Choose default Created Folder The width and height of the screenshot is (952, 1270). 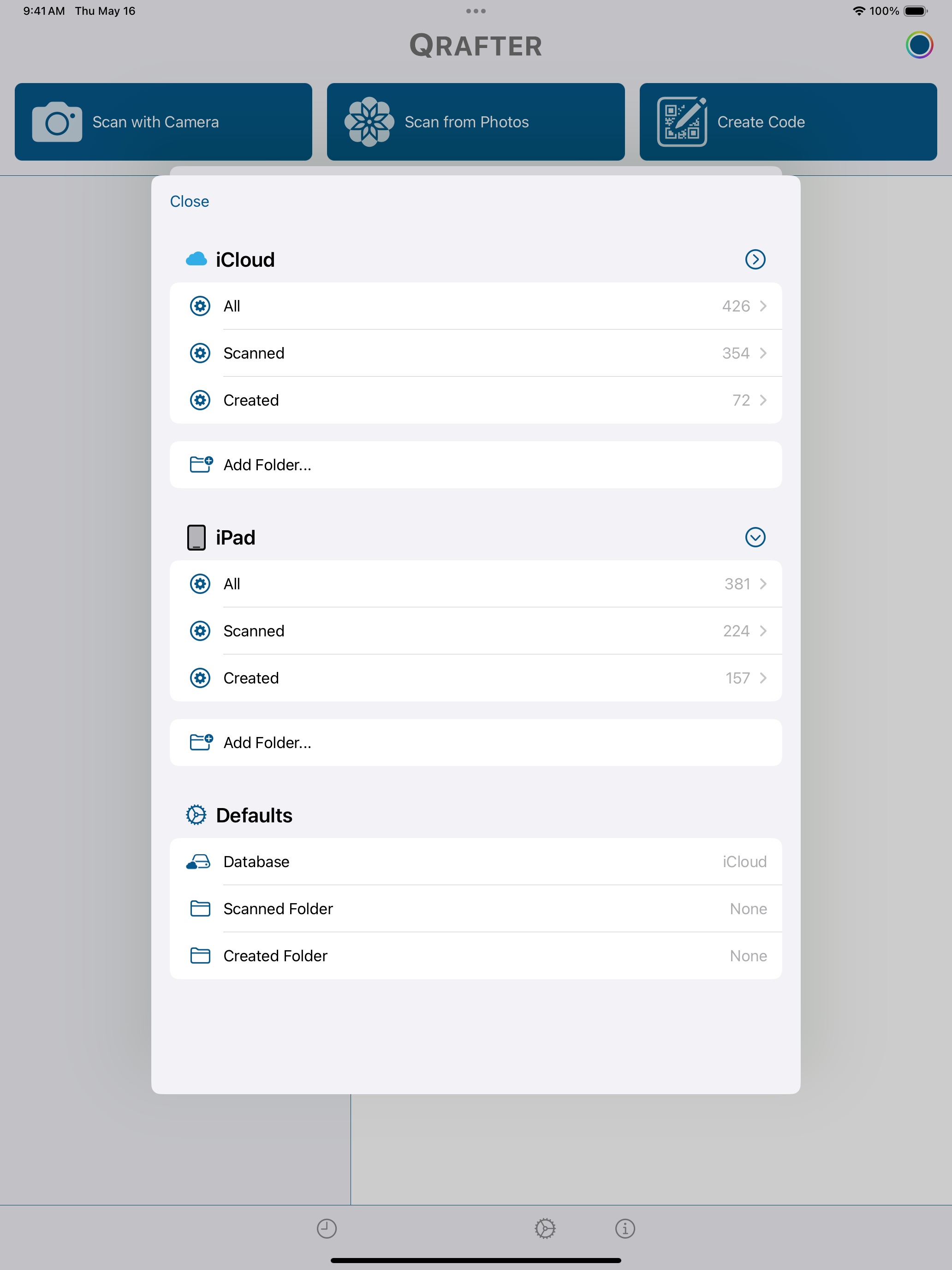(476, 956)
